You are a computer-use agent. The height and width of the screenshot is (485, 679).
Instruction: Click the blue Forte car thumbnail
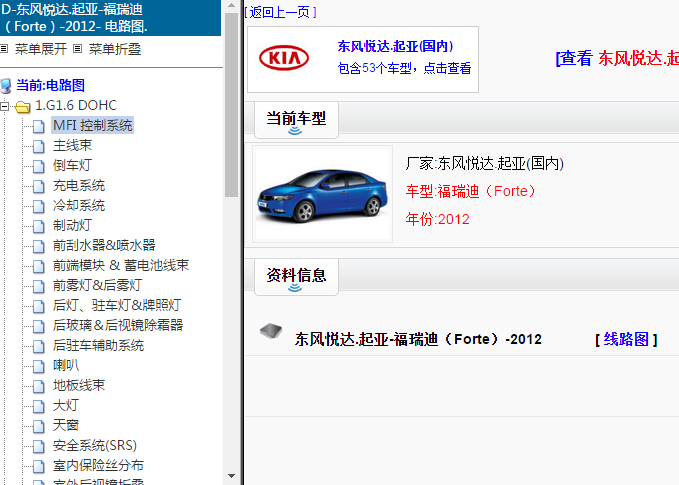click(323, 194)
